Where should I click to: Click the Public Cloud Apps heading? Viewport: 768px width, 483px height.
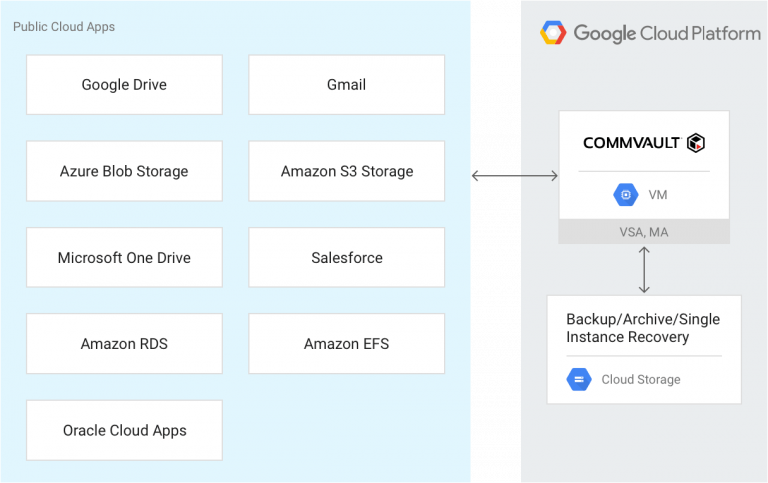63,27
